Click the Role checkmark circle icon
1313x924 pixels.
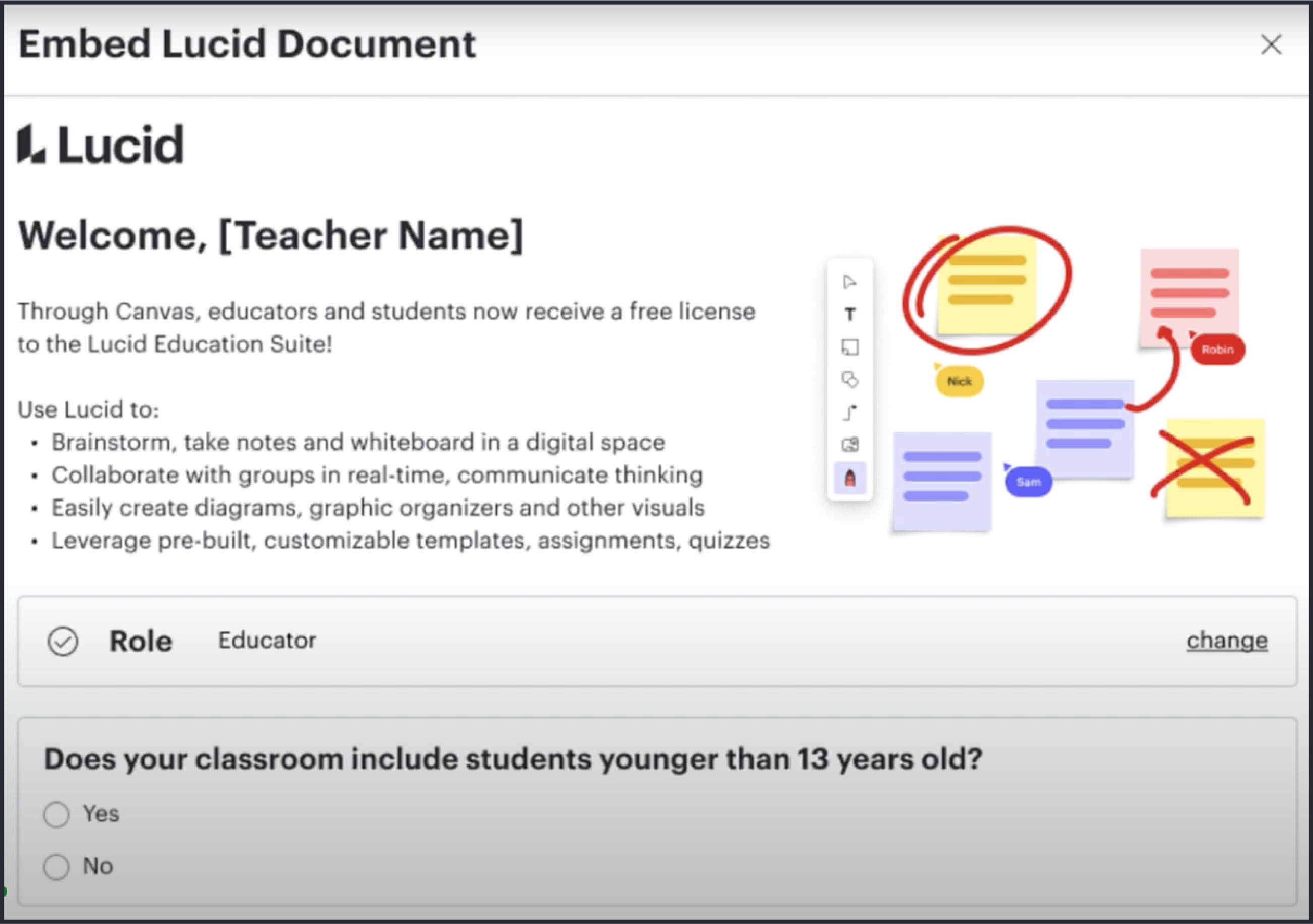point(63,641)
